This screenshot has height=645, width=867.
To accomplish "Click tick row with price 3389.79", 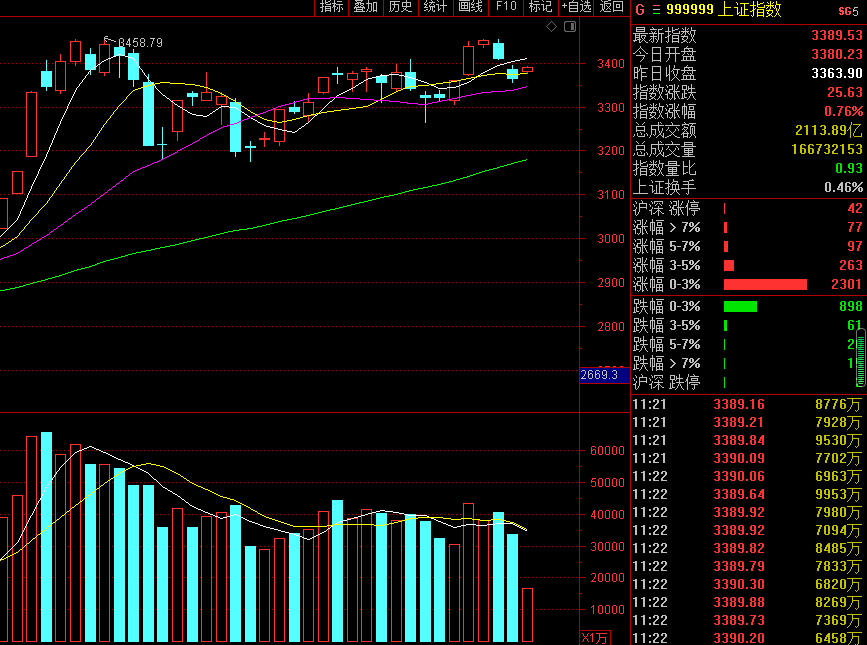I will click(x=748, y=567).
